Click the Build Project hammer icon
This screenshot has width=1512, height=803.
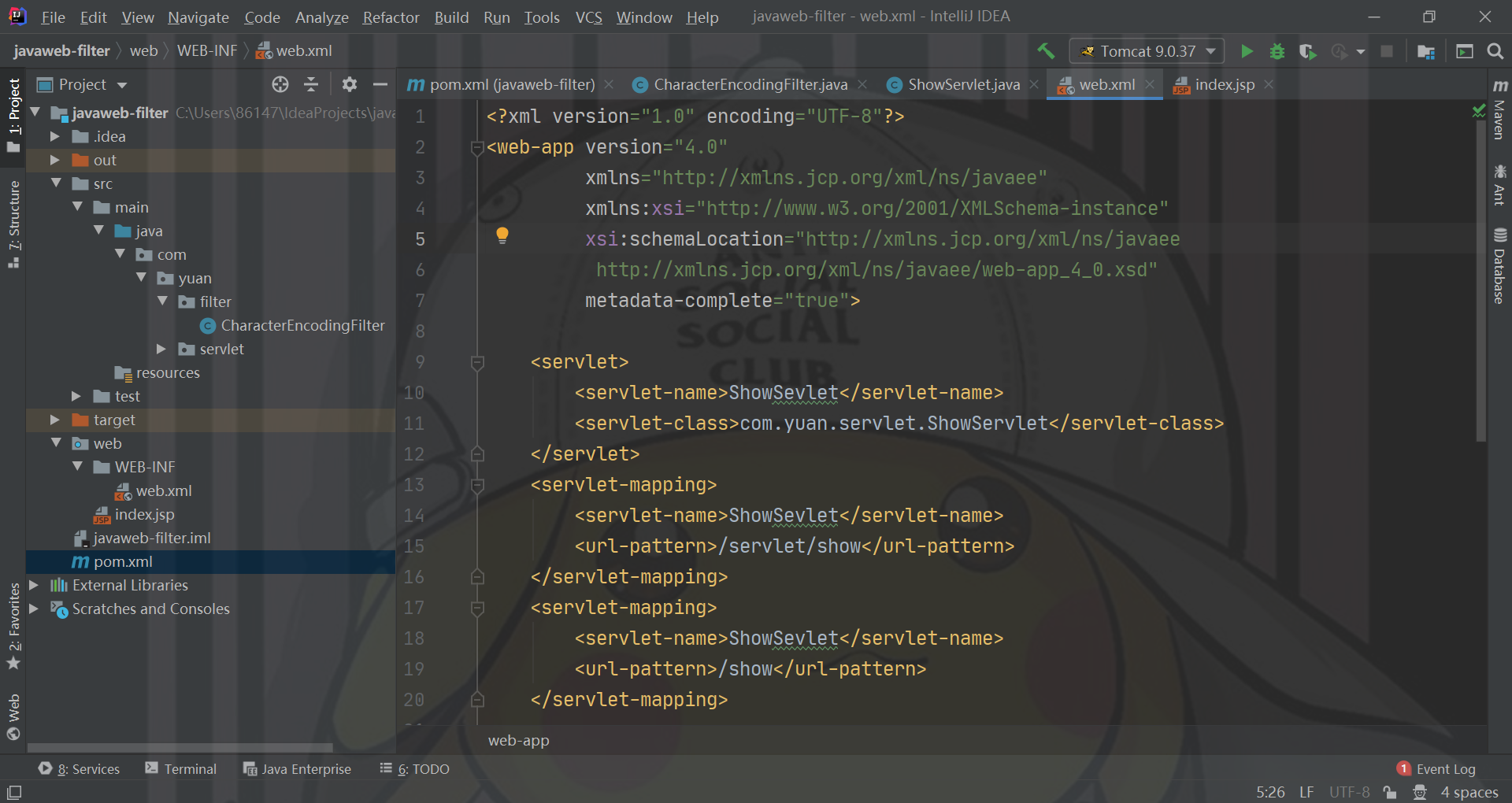1046,51
